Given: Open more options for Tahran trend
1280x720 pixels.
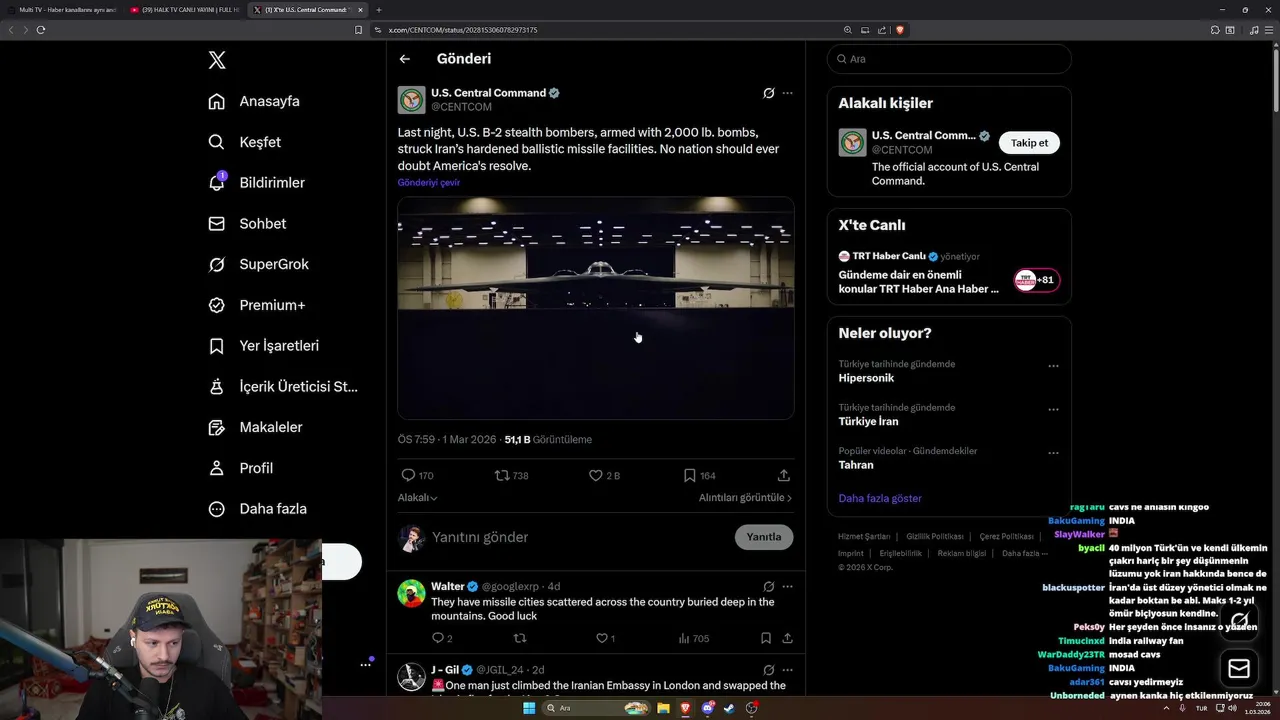Looking at the screenshot, I should (1053, 452).
